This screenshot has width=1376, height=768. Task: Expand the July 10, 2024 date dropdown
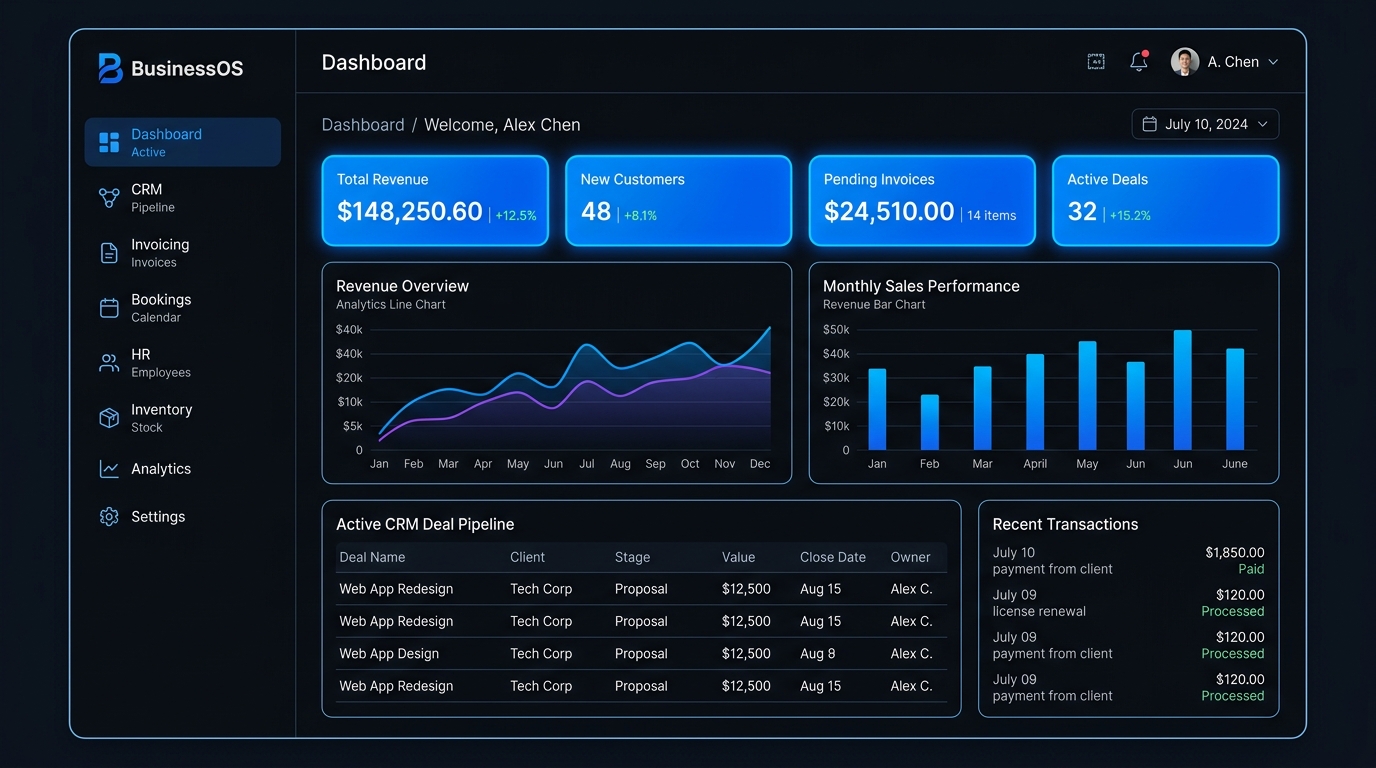pyautogui.click(x=1205, y=124)
